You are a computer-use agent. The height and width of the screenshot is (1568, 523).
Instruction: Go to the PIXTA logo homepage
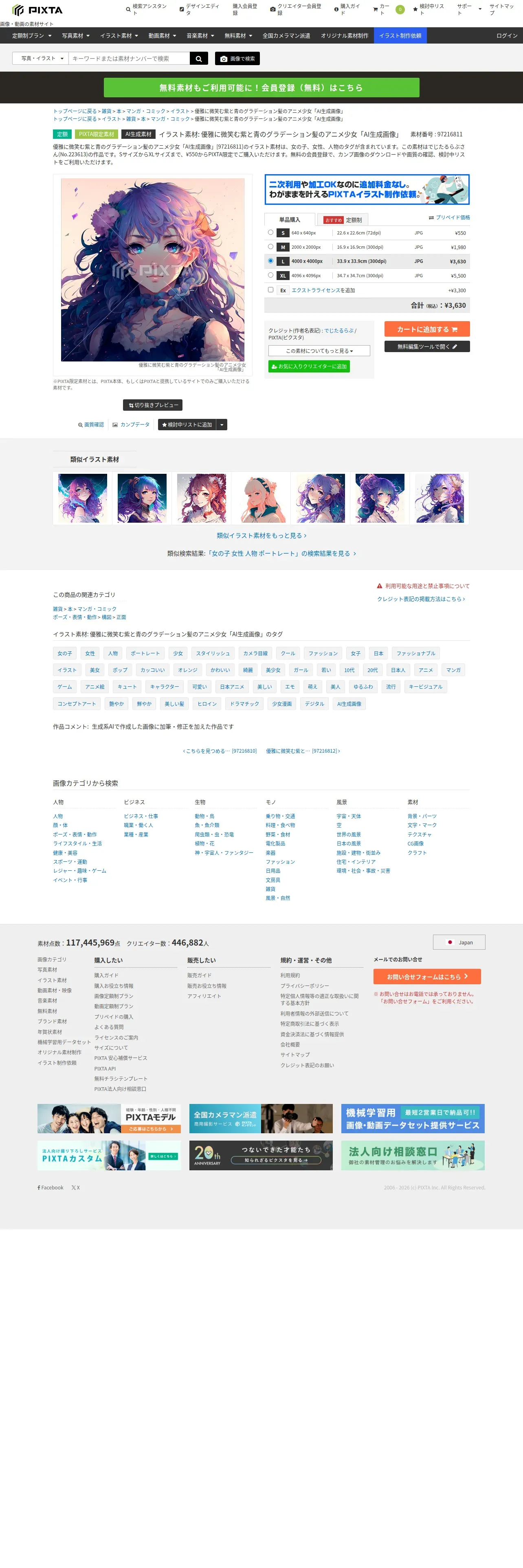[37, 10]
